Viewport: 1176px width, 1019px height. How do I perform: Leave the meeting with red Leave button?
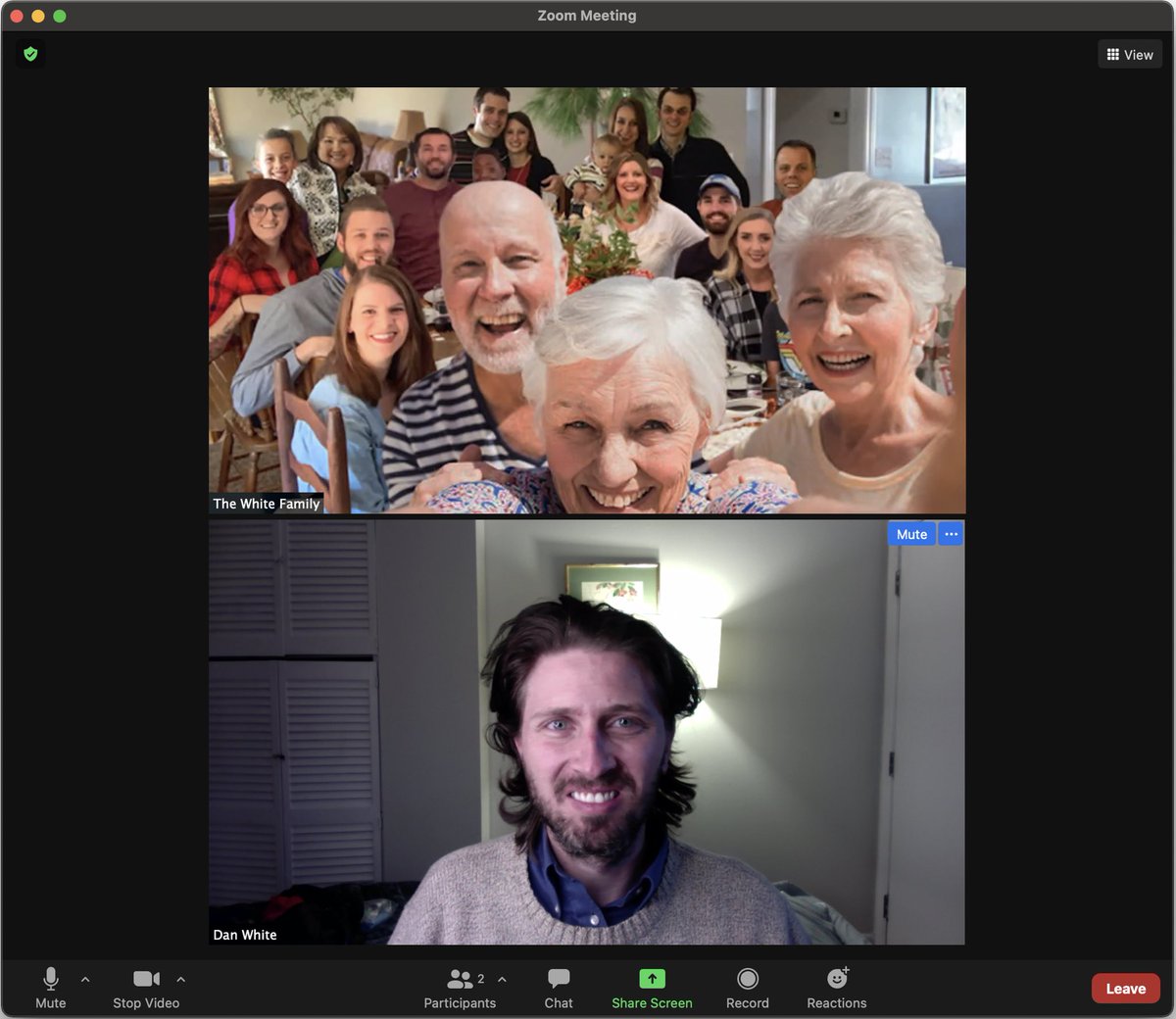1126,989
